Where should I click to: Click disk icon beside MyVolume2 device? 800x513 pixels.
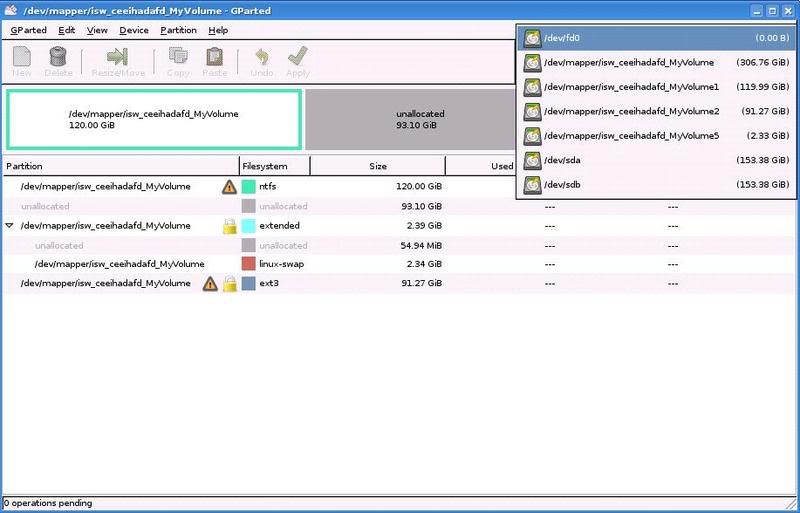(532, 111)
